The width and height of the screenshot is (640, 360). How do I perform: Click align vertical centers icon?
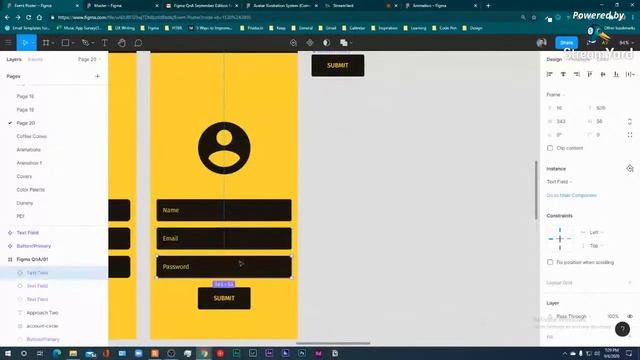coord(603,74)
